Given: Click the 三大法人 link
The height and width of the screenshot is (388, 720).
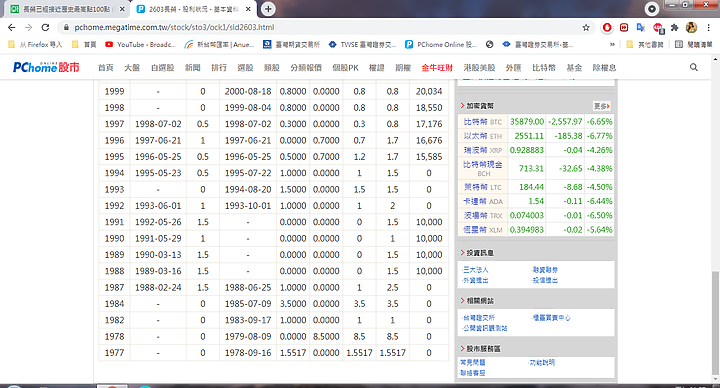Looking at the screenshot, I should click(475, 270).
